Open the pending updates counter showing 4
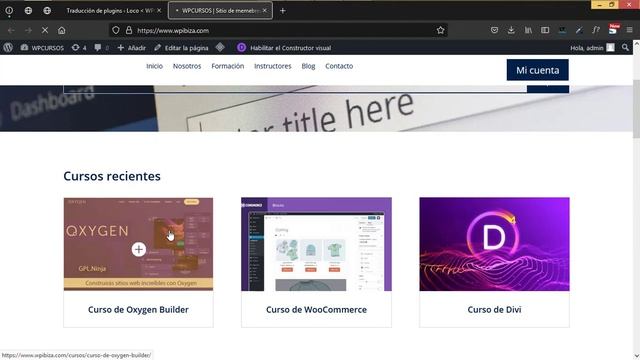 [x=79, y=48]
